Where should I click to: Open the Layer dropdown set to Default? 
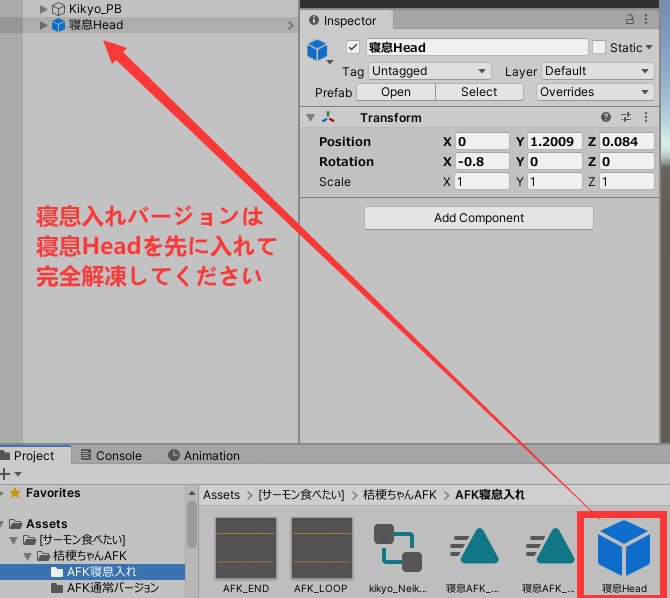click(597, 71)
